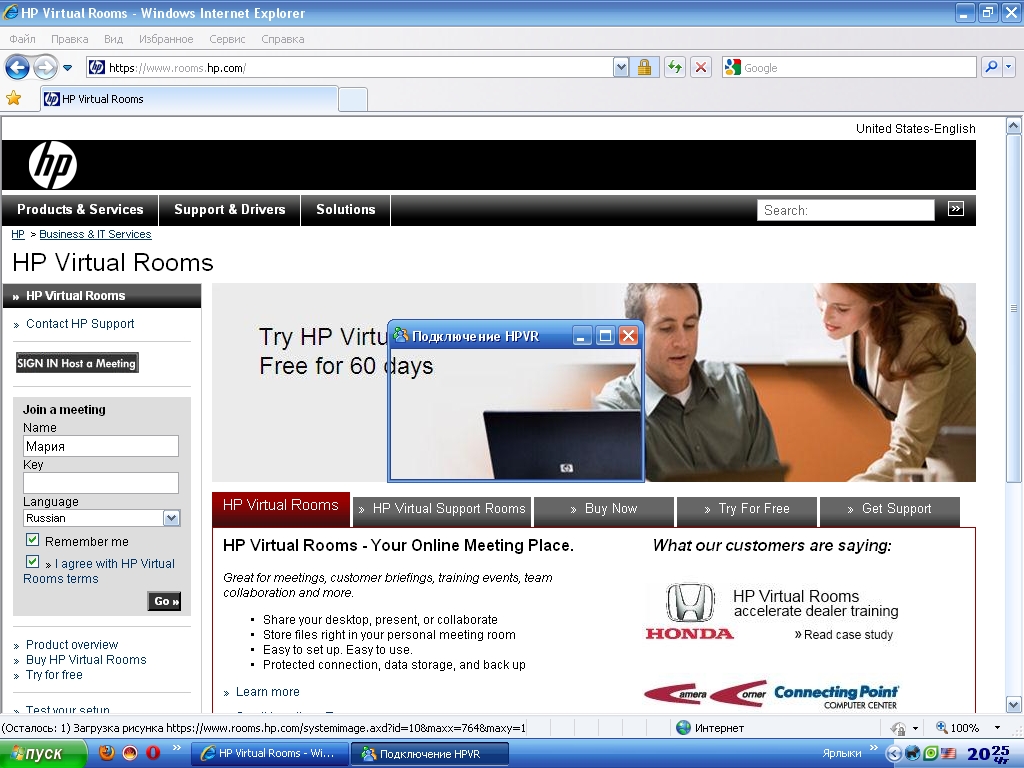The image size is (1024, 768).
Task: Click the empty Key input field
Action: pos(101,483)
